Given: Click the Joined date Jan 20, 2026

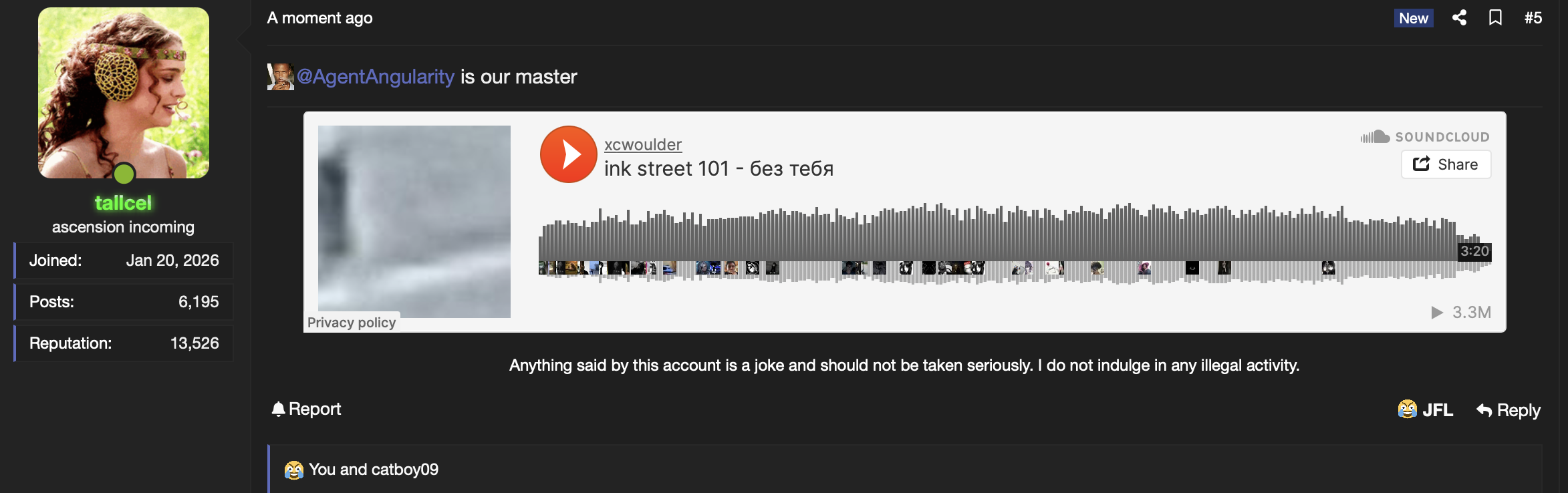Looking at the screenshot, I should click(172, 261).
